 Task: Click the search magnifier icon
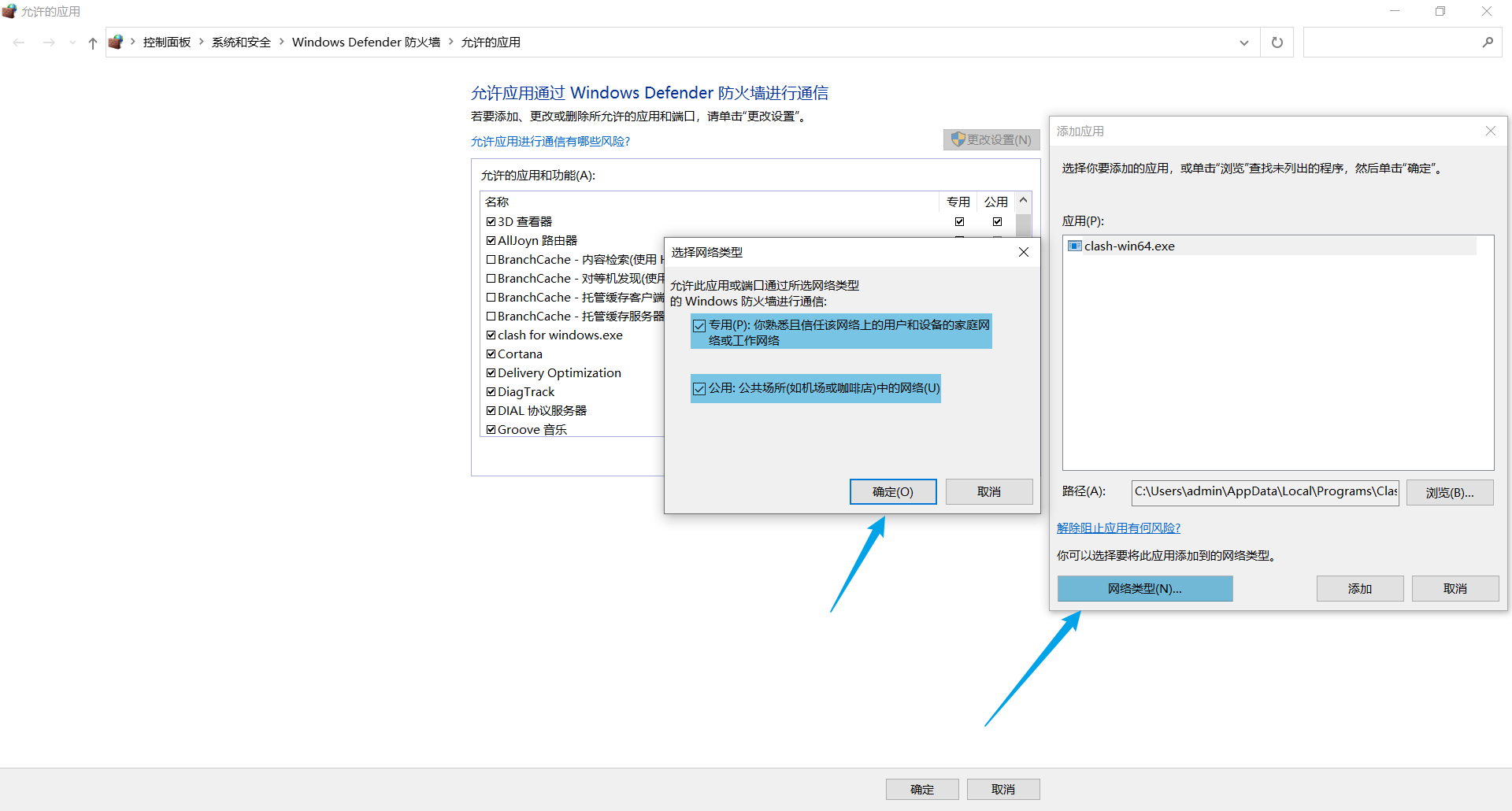(1488, 43)
